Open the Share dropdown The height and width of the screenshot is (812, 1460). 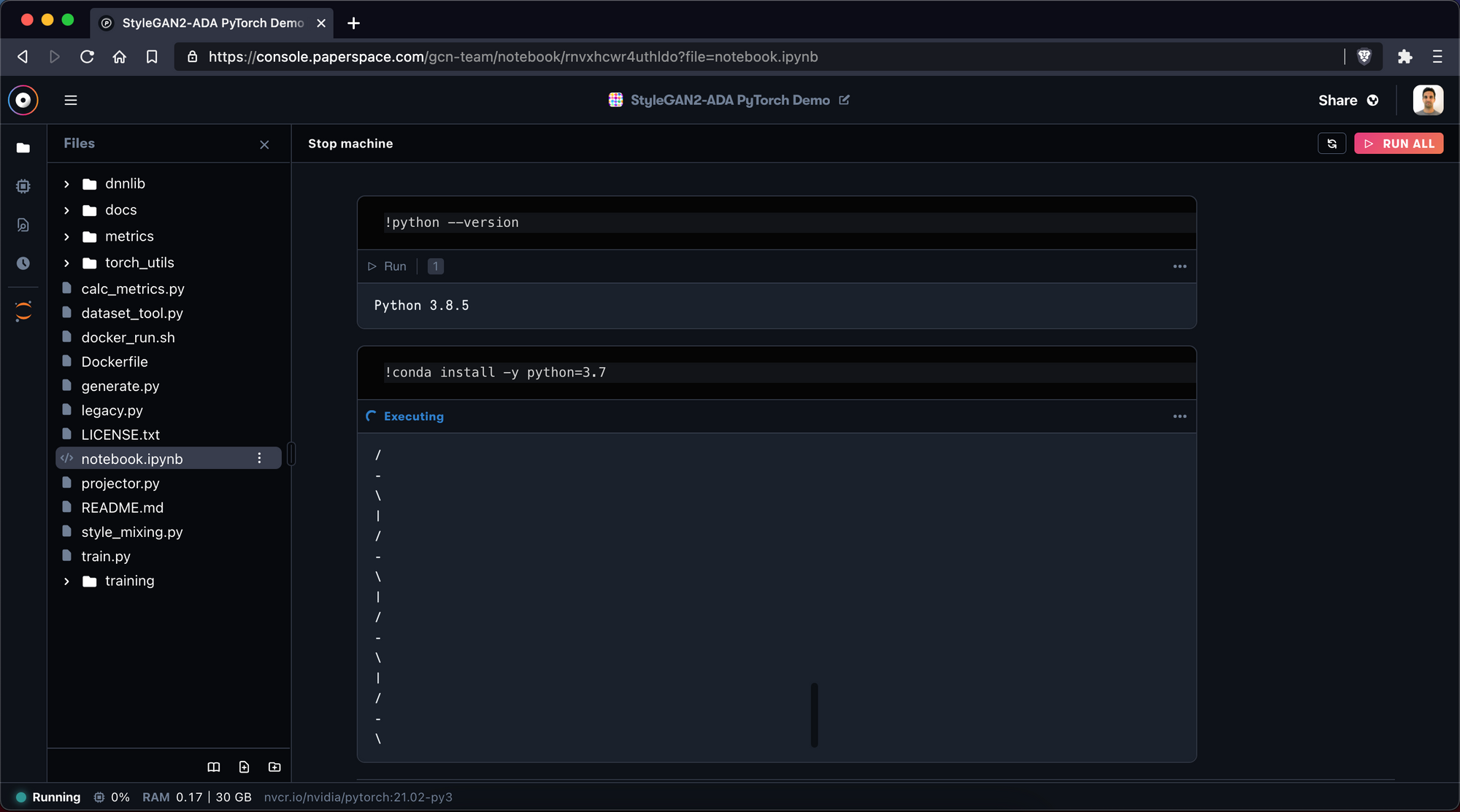(x=1348, y=101)
